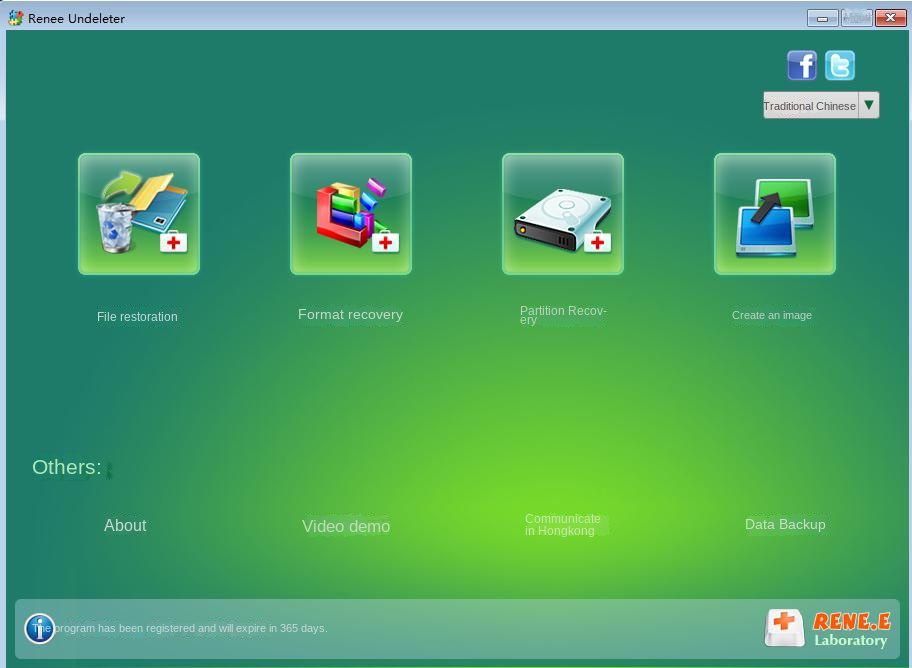Screen dimensions: 912x668
Task: Open the Video demo link
Action: [346, 527]
